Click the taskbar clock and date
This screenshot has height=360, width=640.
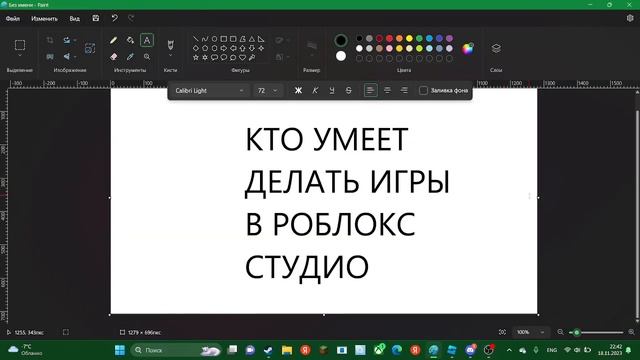coord(610,350)
